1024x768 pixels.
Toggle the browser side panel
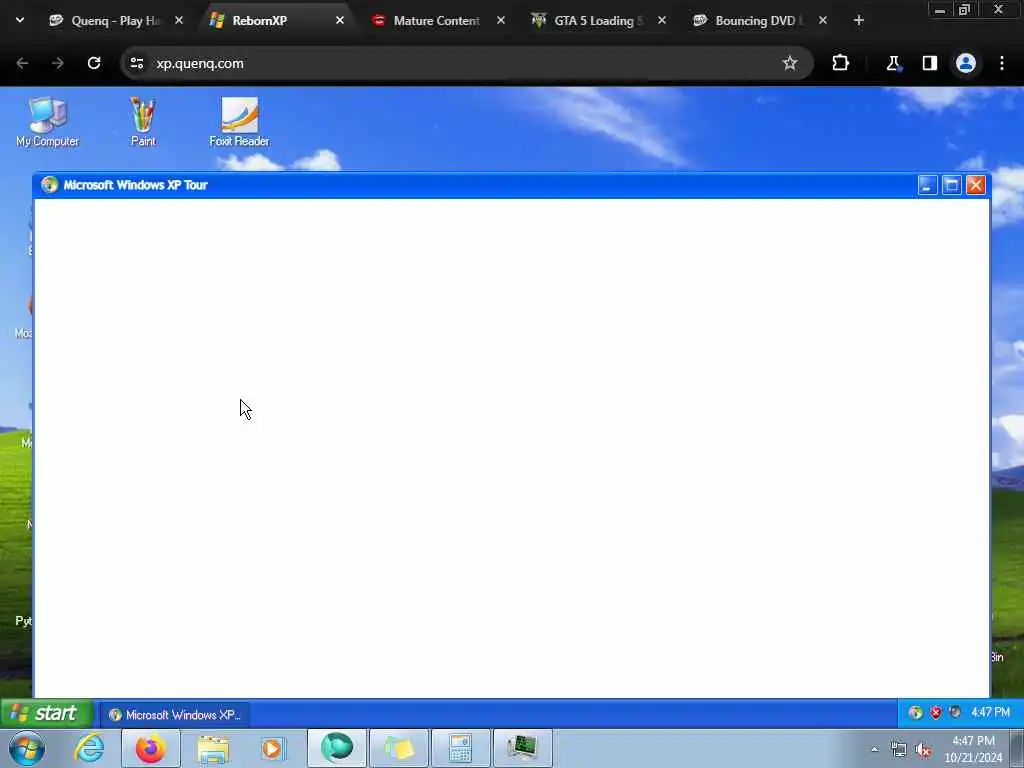(929, 63)
